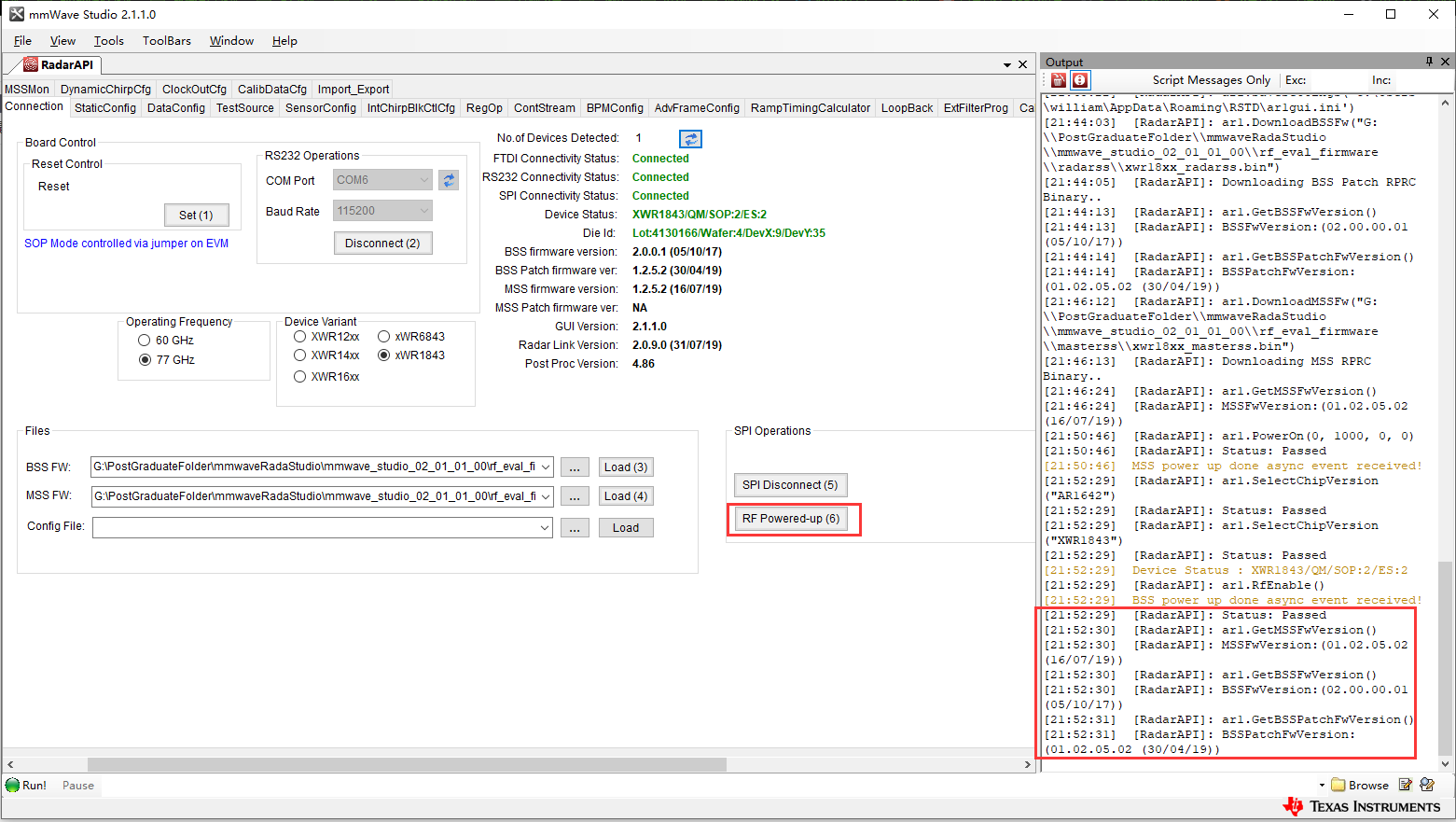Expand the MSS FW path dropdown
The width and height of the screenshot is (1456, 822).
click(x=546, y=496)
